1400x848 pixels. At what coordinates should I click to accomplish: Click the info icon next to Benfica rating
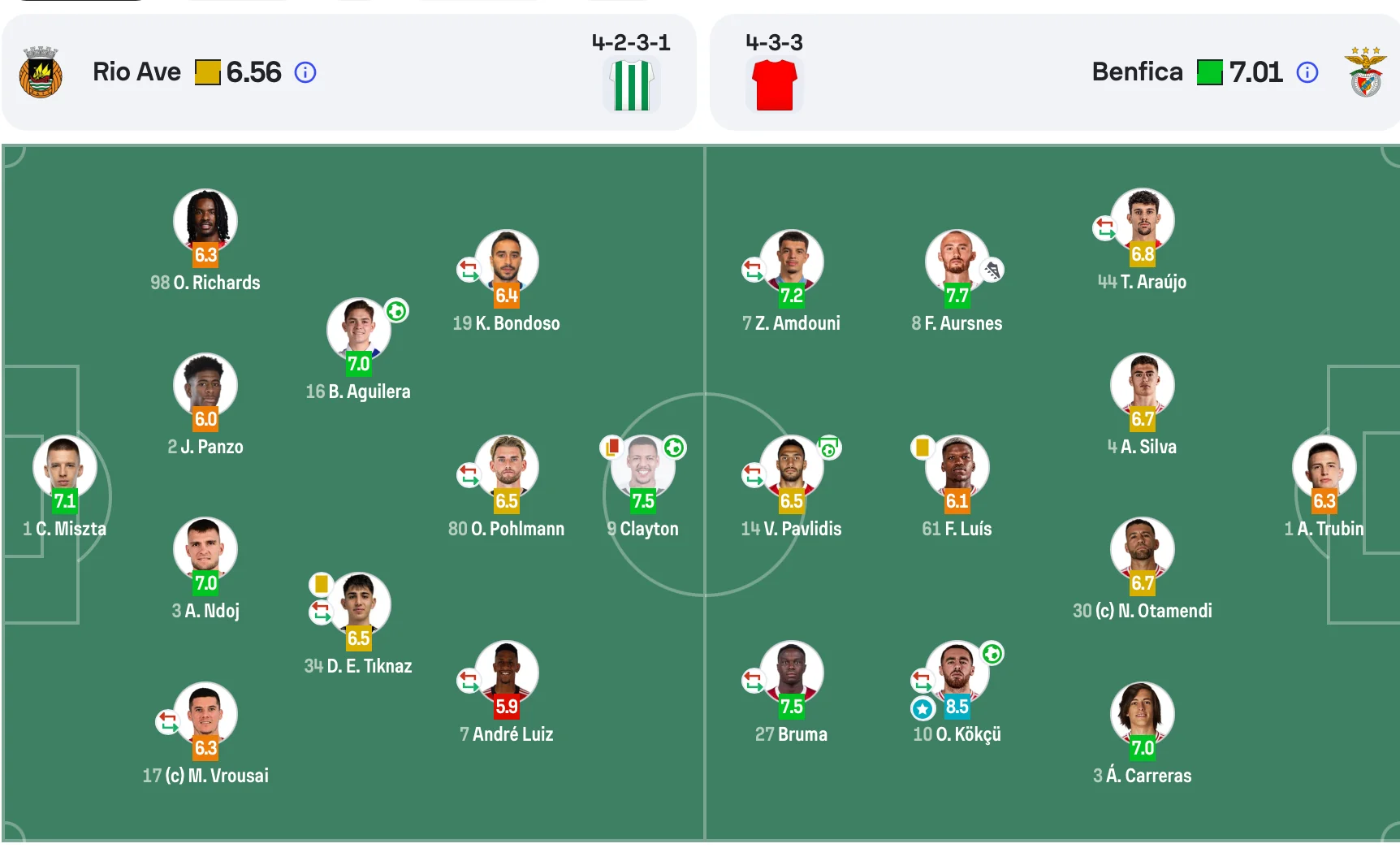tap(1307, 72)
